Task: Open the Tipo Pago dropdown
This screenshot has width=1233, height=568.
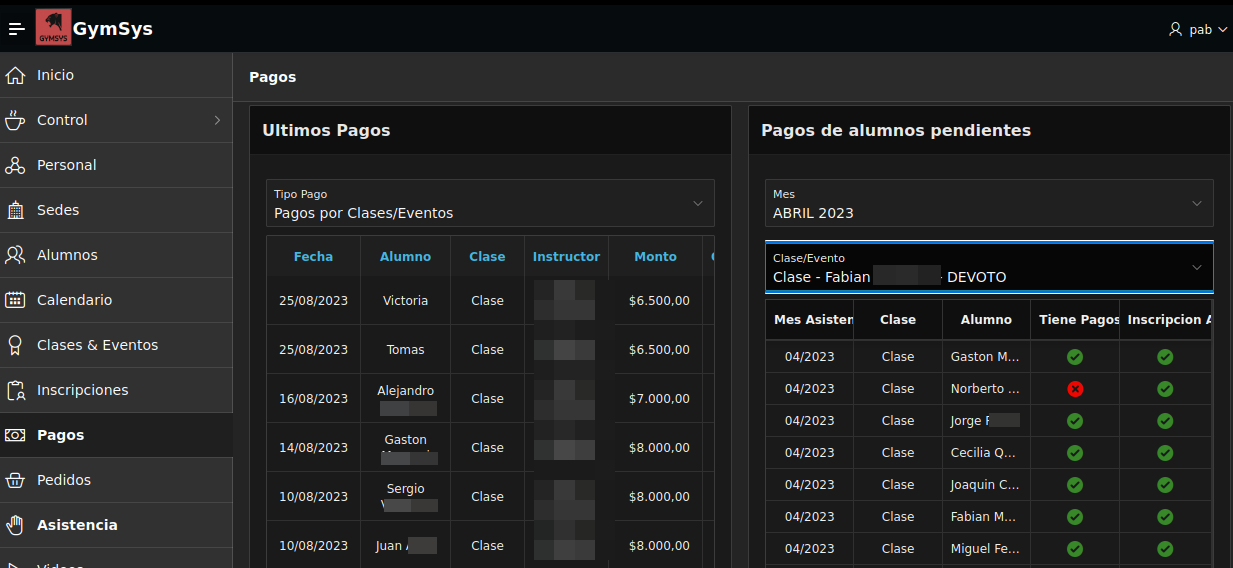Action: (490, 204)
